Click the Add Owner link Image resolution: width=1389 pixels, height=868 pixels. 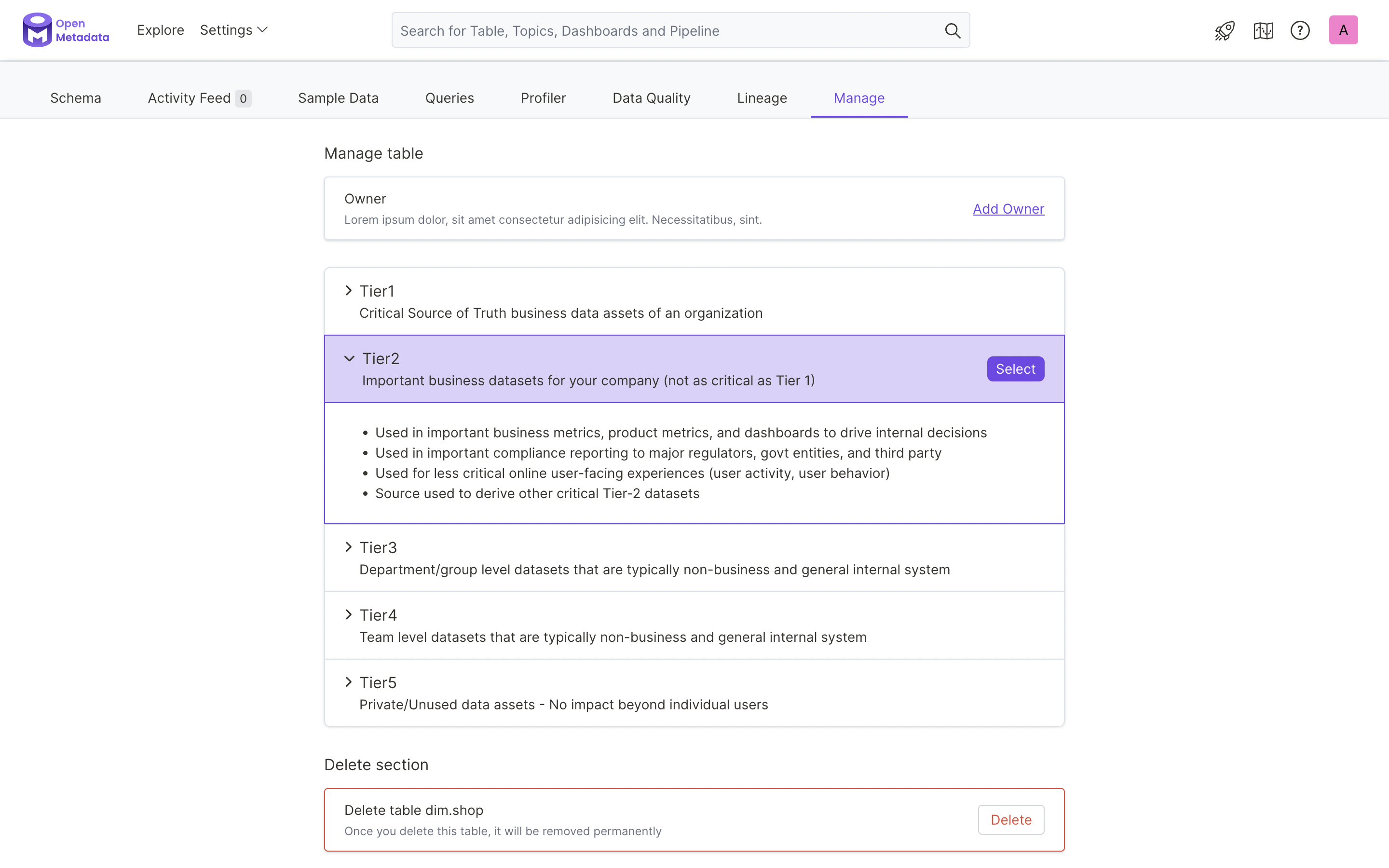point(1008,209)
